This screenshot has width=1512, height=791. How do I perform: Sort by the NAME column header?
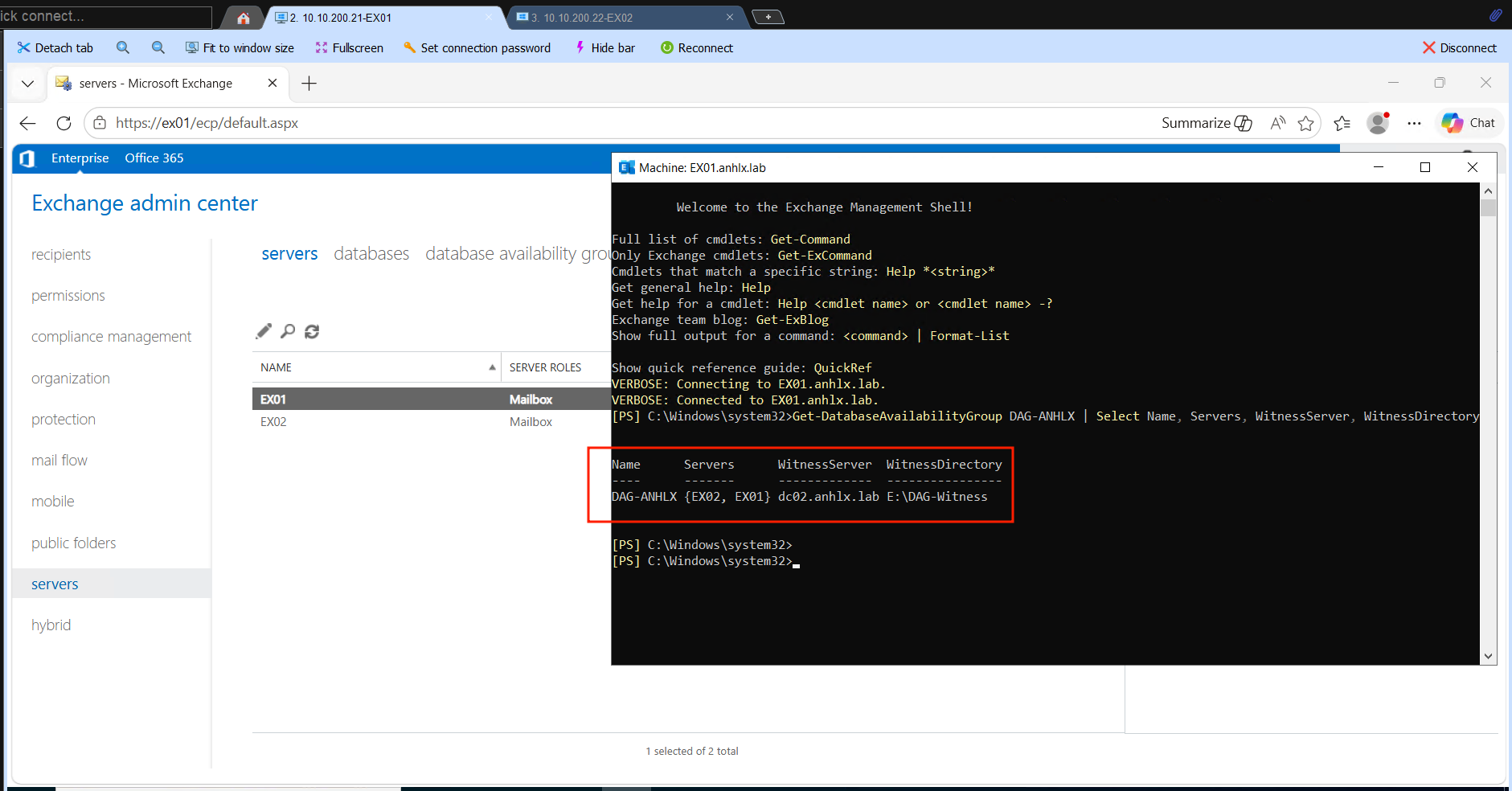[376, 367]
